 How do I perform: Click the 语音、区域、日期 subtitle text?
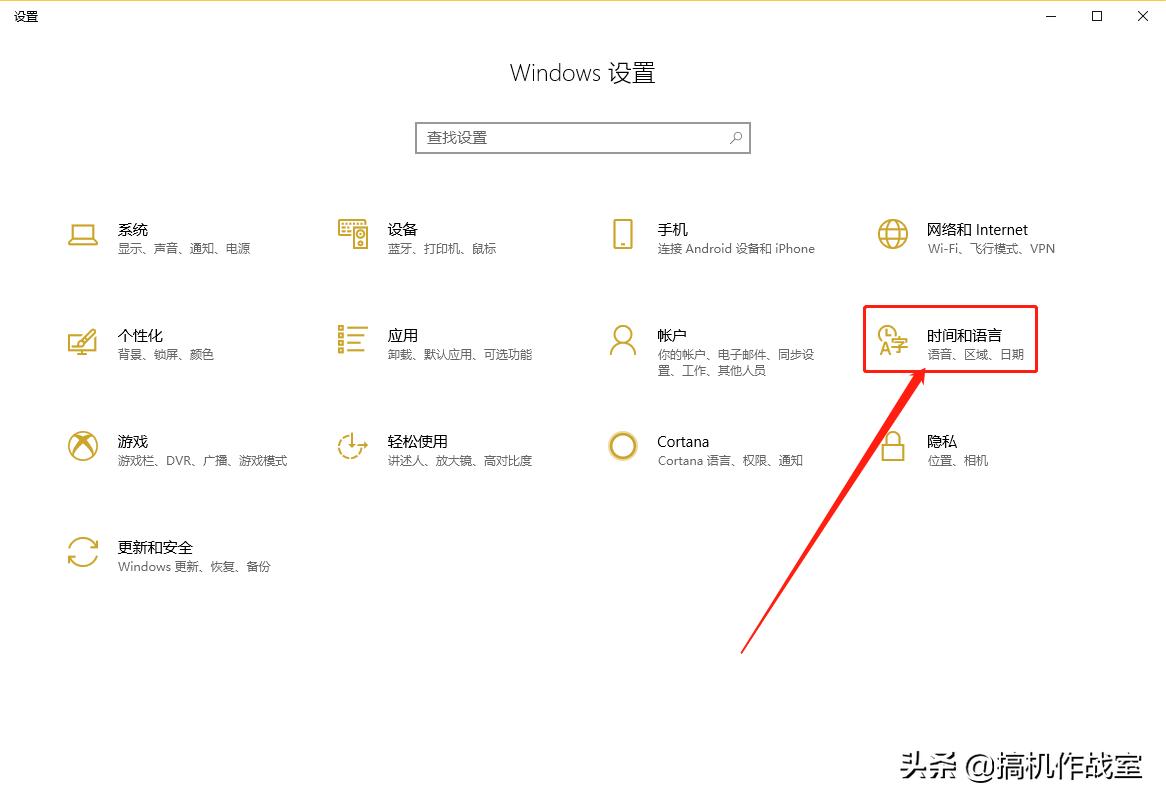(x=978, y=354)
